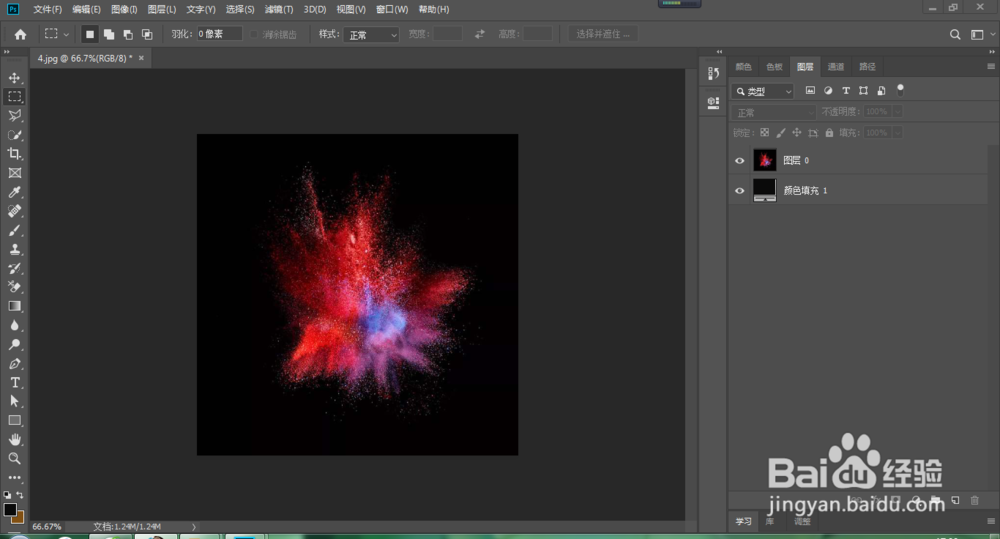Open the tool preset picker arrow

[x=66, y=34]
